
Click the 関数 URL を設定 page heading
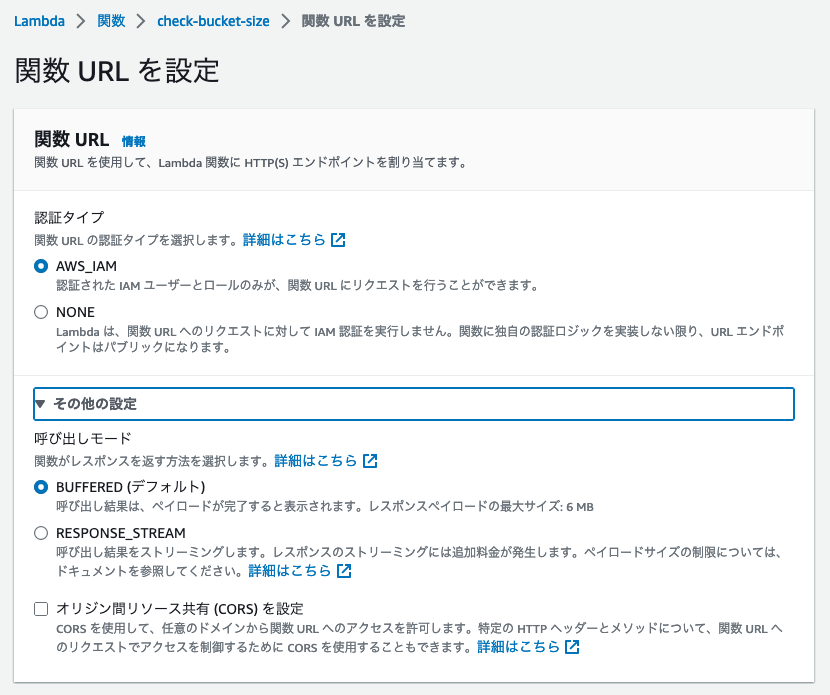[117, 70]
